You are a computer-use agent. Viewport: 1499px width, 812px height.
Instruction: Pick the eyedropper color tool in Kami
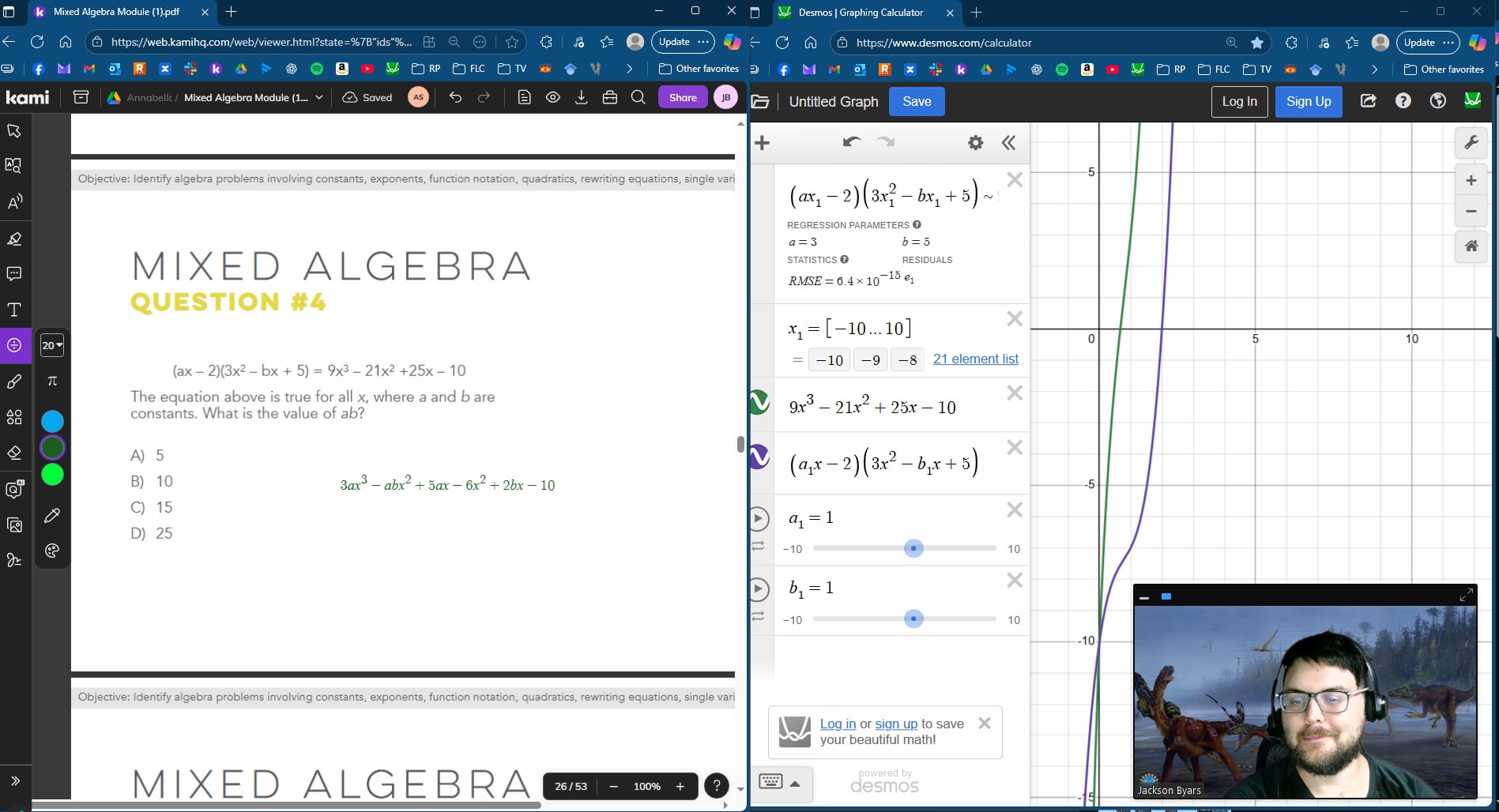52,516
